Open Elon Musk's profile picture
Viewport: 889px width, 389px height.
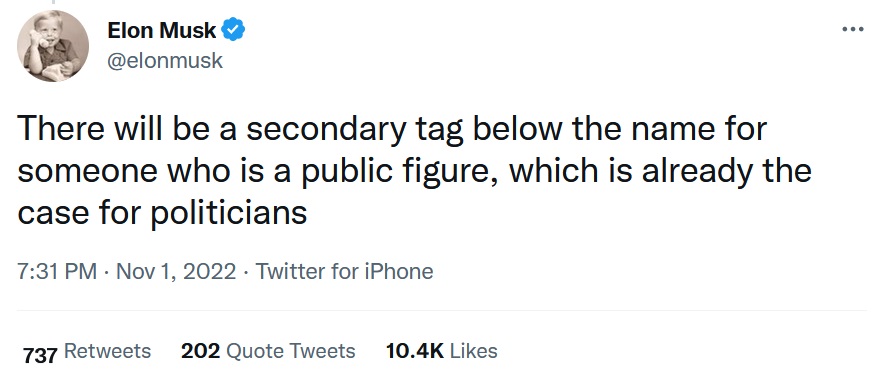click(53, 46)
